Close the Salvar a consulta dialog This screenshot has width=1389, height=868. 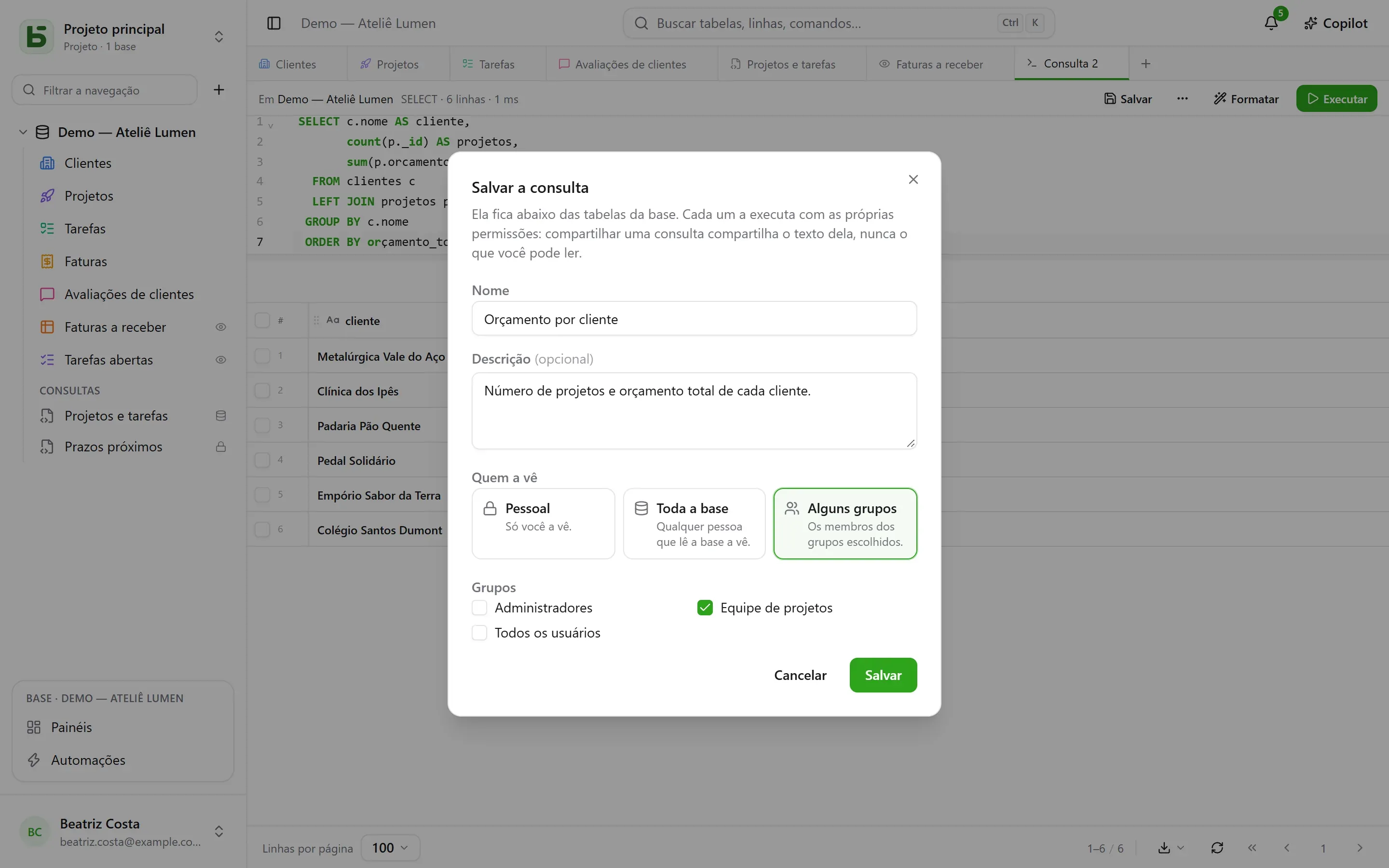pos(913,180)
